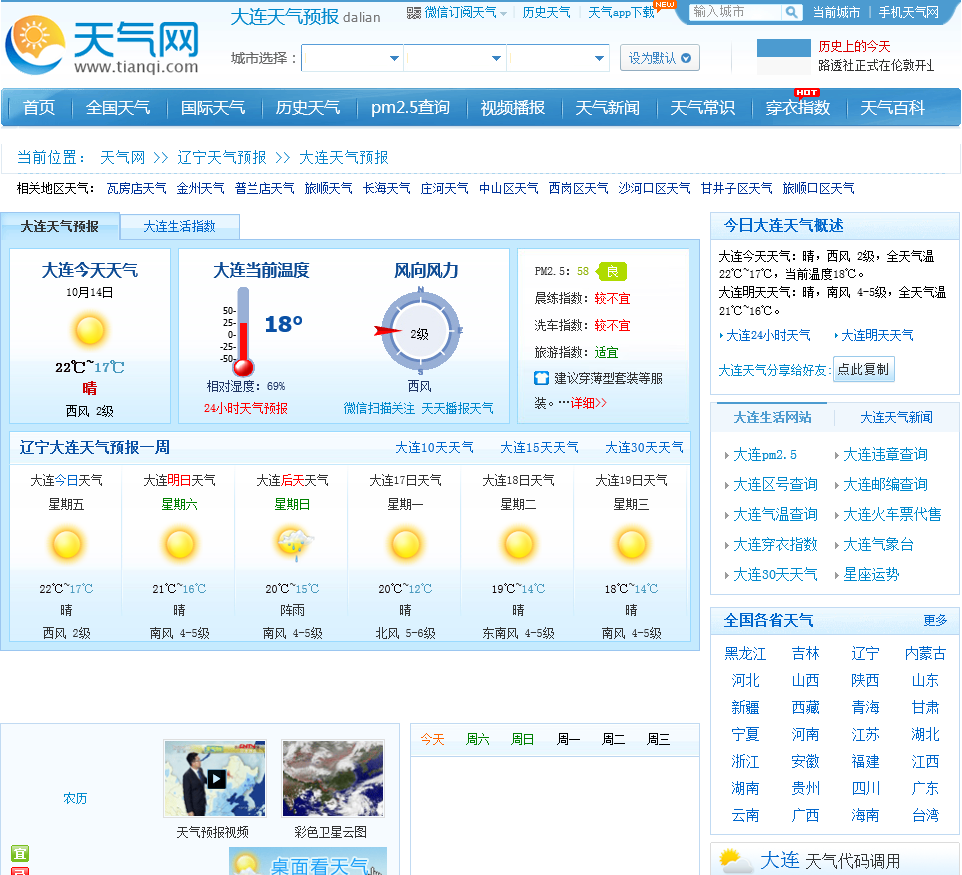Click sunny icon for 星期五 forecast
The width and height of the screenshot is (962, 875).
(66, 544)
